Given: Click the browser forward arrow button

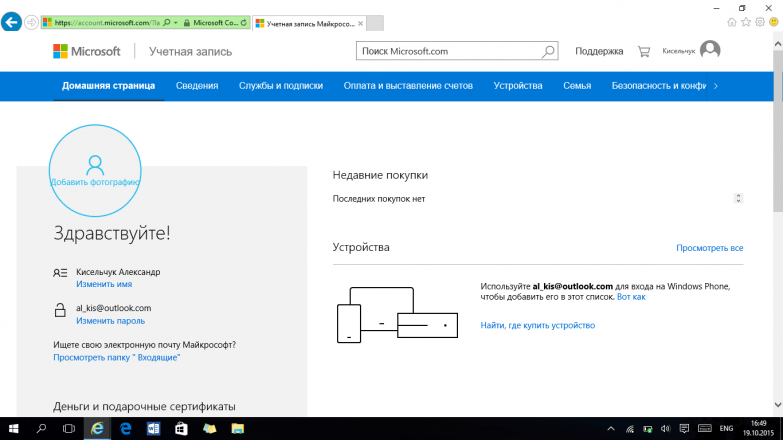Looking at the screenshot, I should click(x=31, y=23).
